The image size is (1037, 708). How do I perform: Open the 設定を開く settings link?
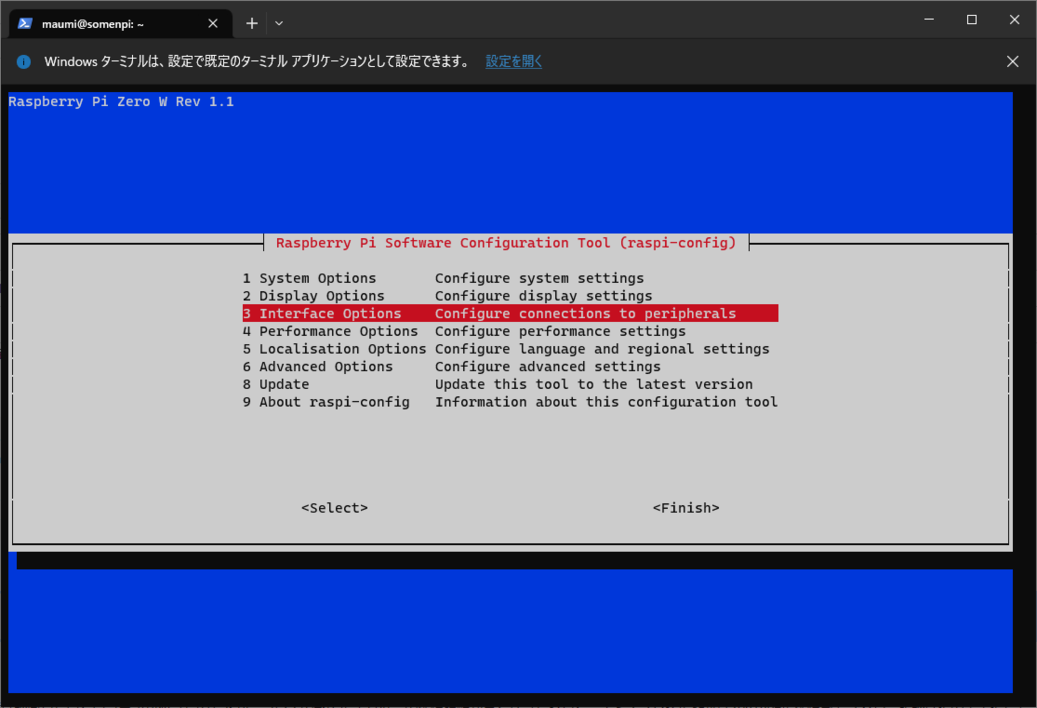(x=514, y=61)
